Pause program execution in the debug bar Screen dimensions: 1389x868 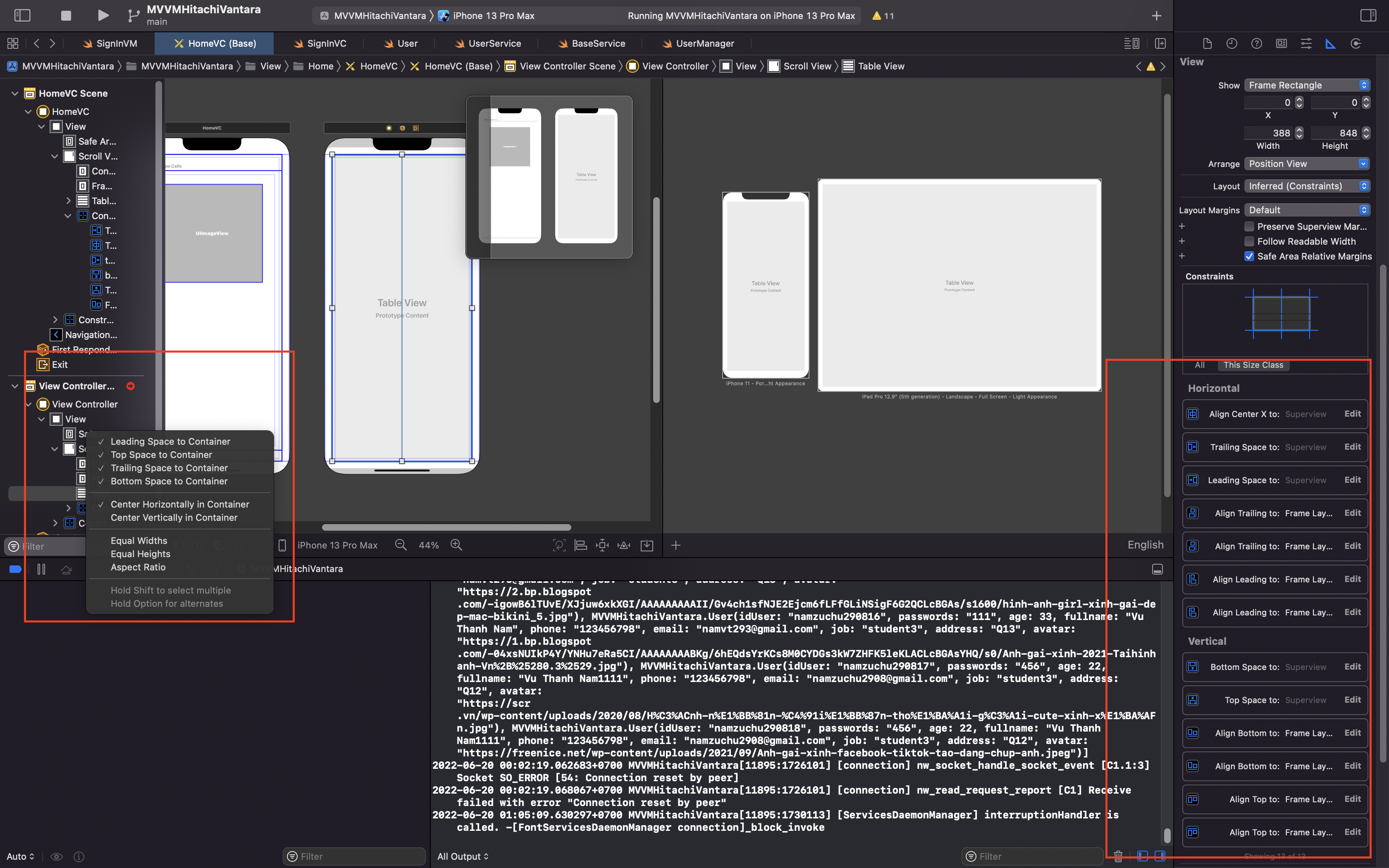[x=41, y=569]
